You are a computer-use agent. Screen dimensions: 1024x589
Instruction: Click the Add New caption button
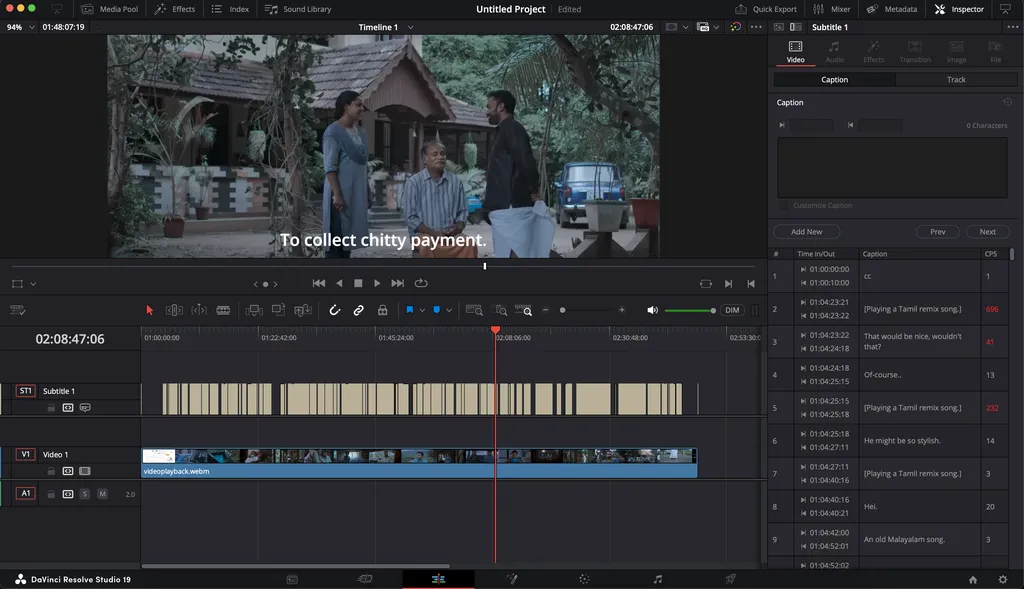(x=806, y=232)
